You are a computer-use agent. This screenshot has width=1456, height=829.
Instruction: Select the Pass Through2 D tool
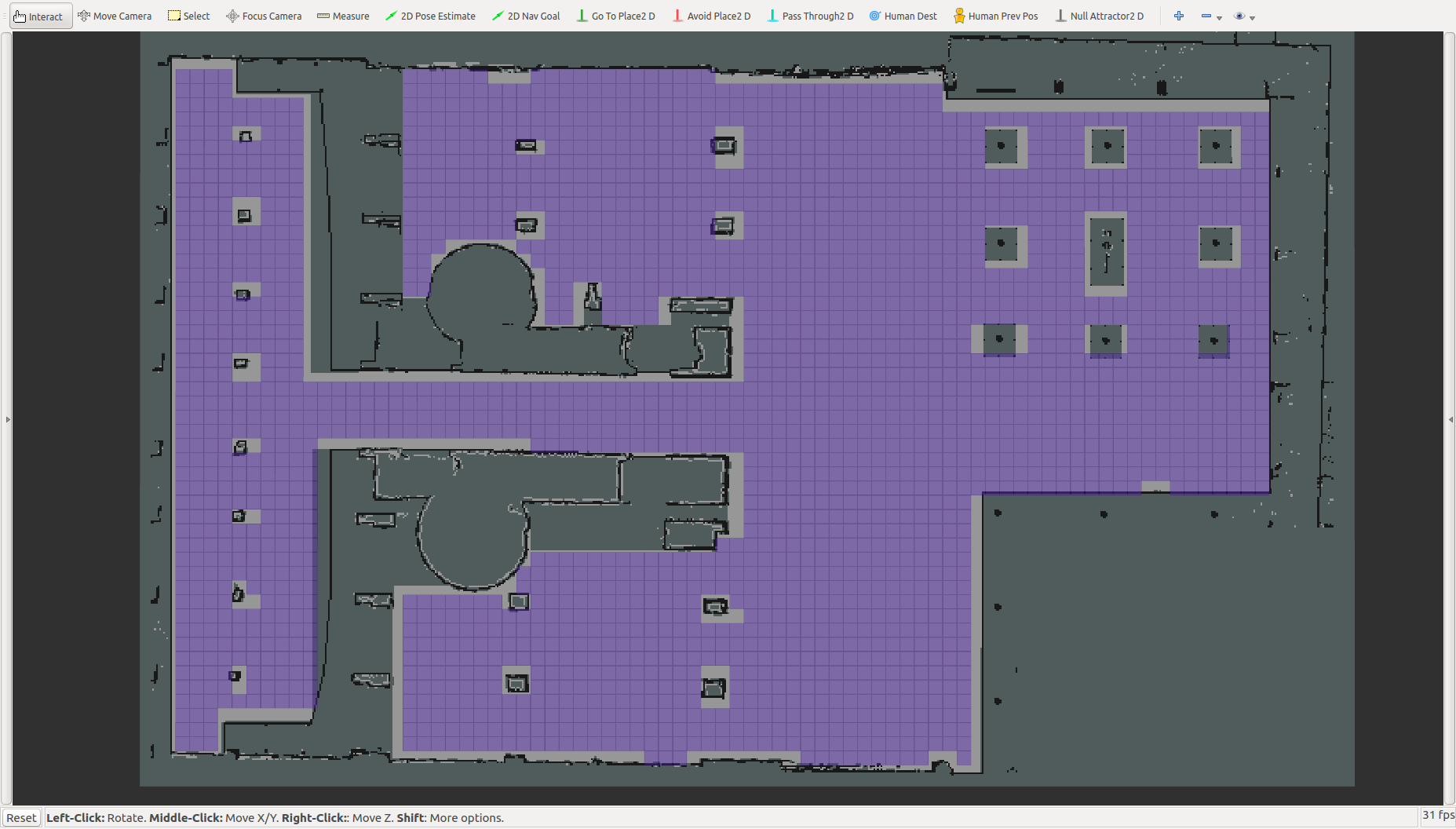coord(810,16)
